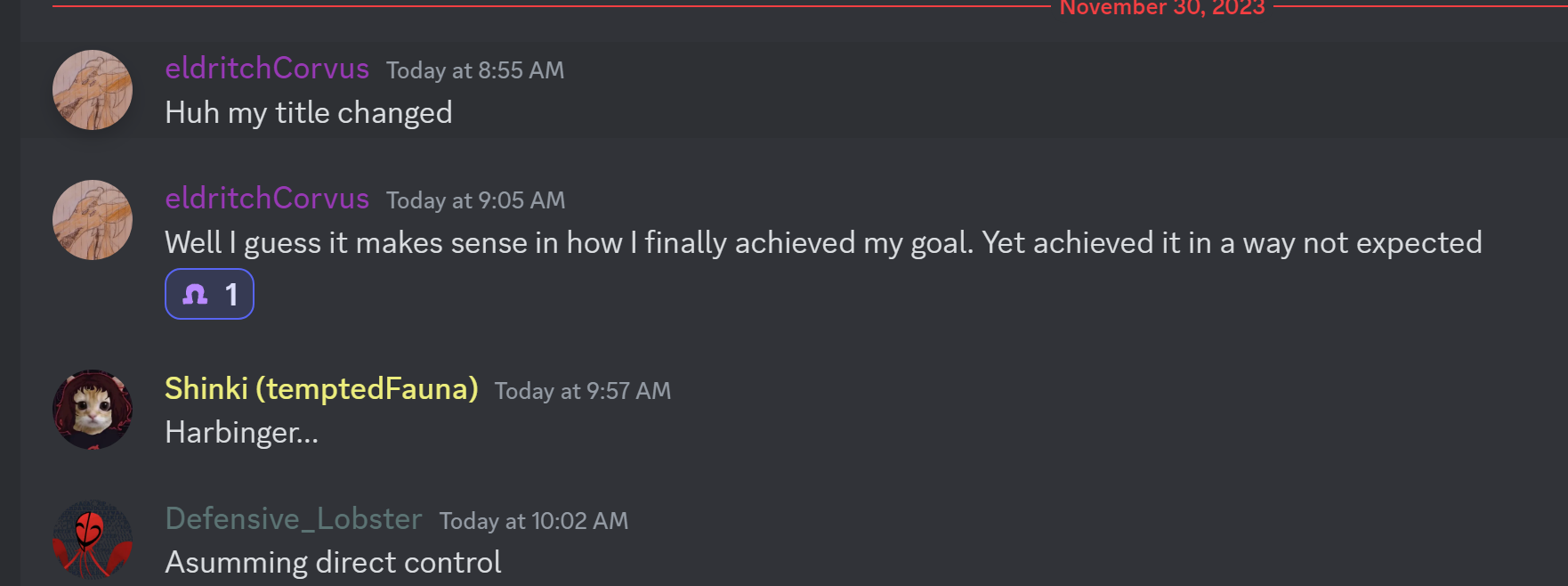Image resolution: width=1568 pixels, height=586 pixels.
Task: Click the Defensive_Lobster username
Action: (x=294, y=519)
